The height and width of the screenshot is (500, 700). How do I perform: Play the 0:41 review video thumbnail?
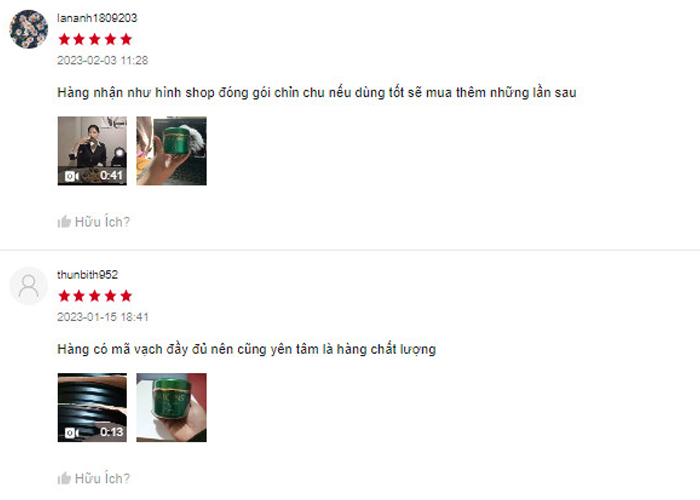click(92, 151)
